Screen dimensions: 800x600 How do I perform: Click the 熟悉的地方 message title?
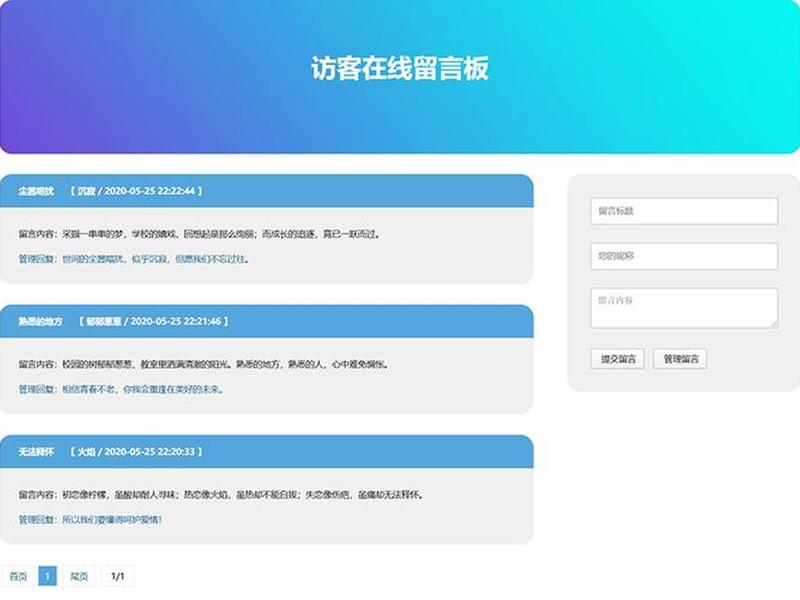40,321
